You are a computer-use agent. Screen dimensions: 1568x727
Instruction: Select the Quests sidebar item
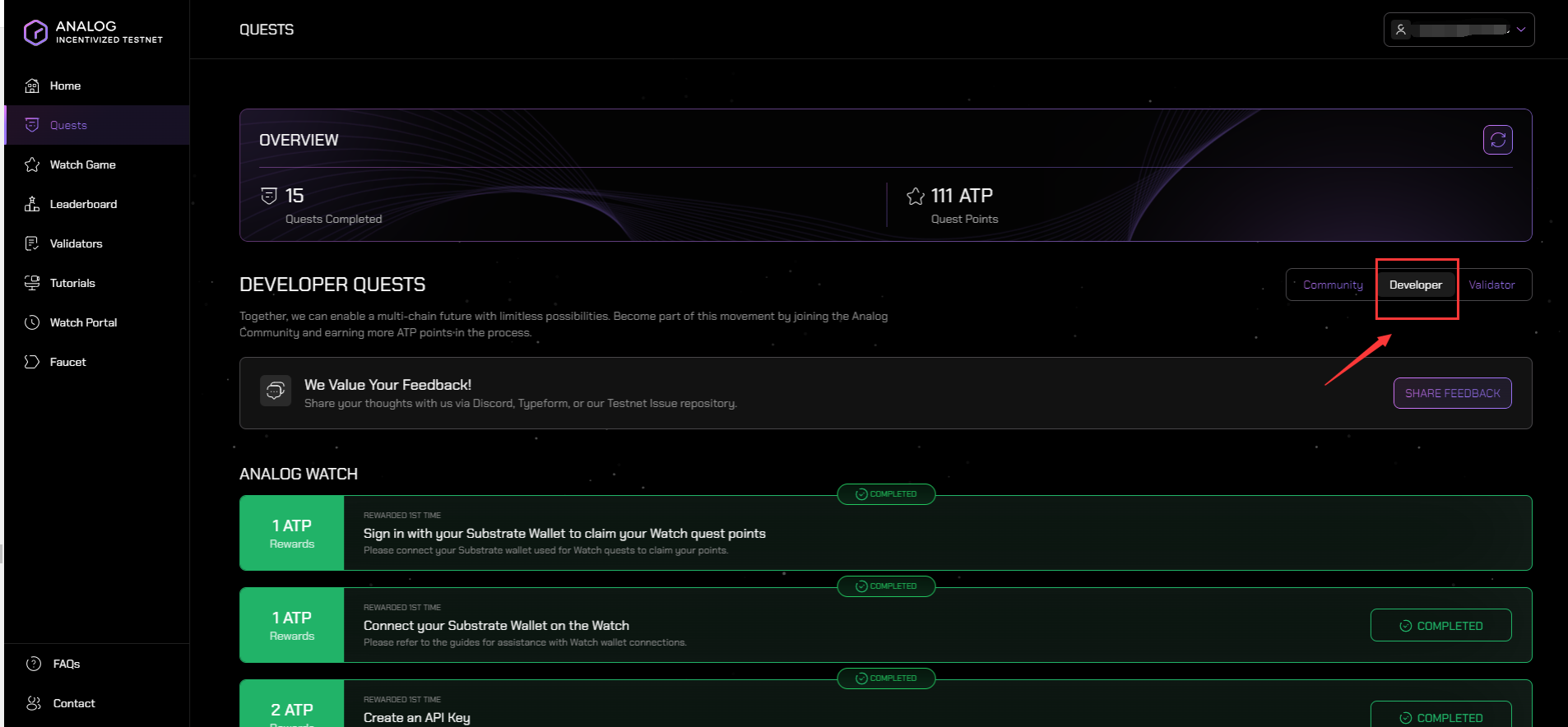click(97, 125)
